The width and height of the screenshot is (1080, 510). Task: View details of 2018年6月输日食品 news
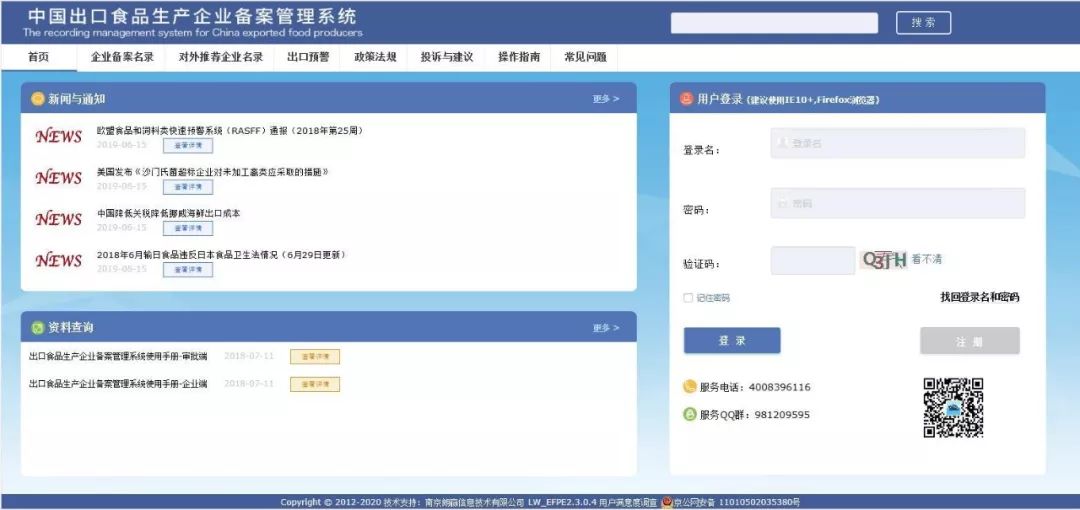pos(188,270)
